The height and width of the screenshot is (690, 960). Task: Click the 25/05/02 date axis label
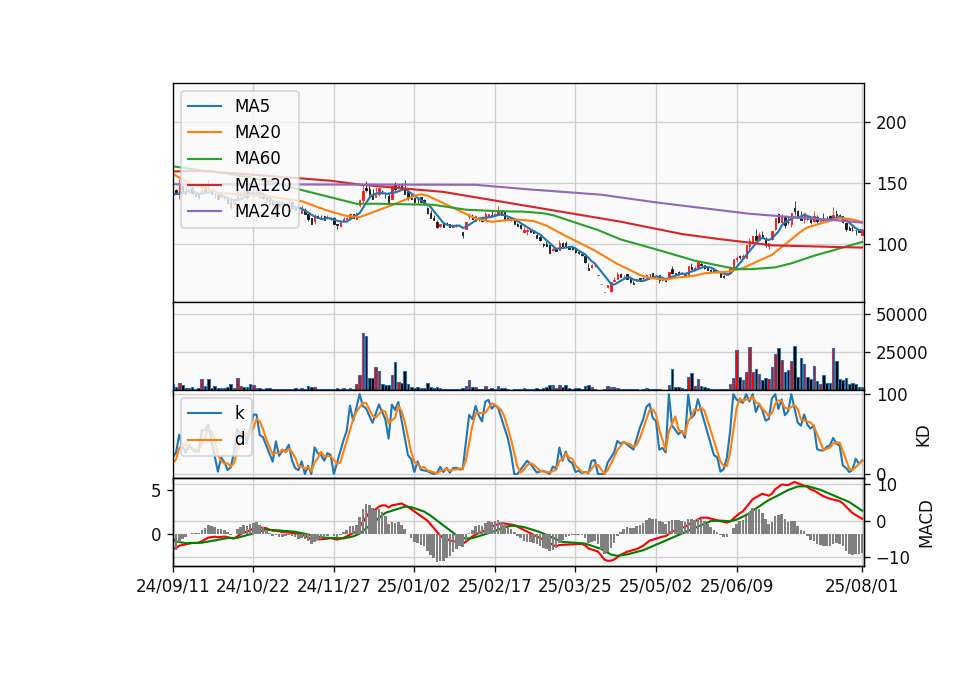click(656, 586)
